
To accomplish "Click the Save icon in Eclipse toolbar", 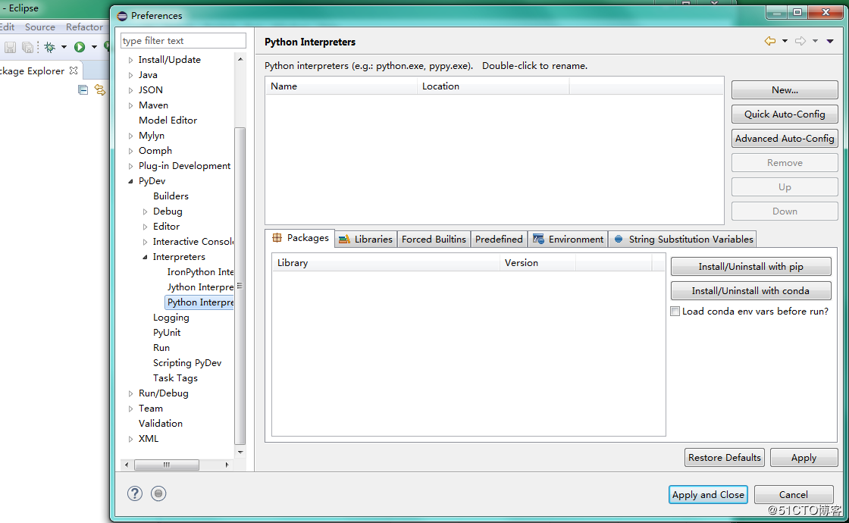I will coord(10,47).
